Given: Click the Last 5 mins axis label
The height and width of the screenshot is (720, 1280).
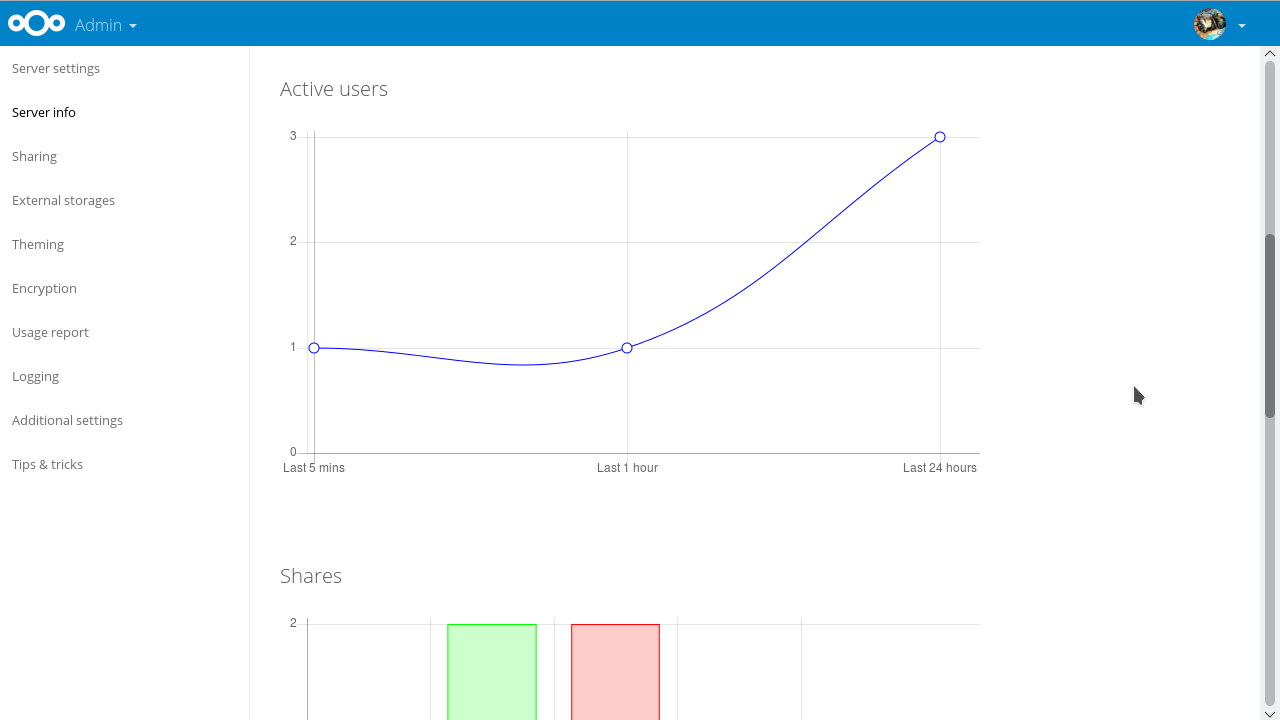Looking at the screenshot, I should pos(314,467).
